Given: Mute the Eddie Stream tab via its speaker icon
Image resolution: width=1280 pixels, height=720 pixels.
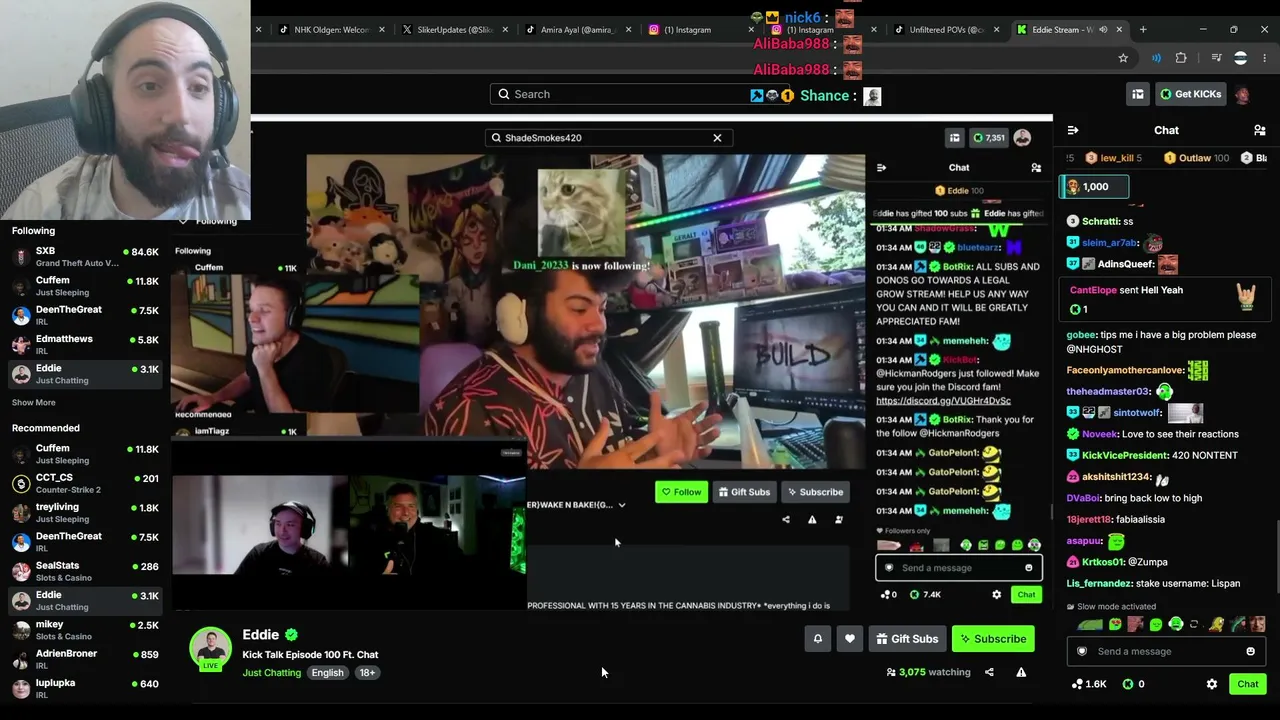Looking at the screenshot, I should (1103, 29).
